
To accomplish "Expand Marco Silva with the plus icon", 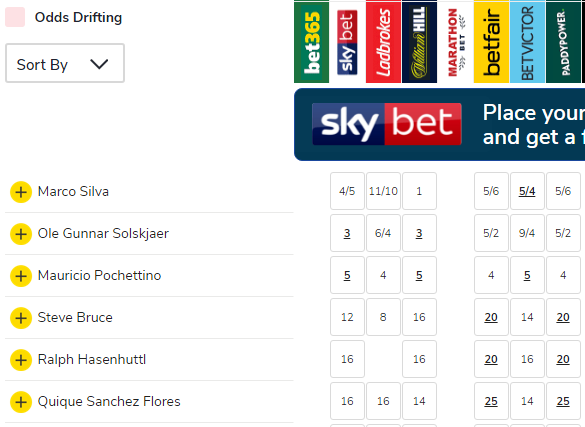I will coord(21,192).
